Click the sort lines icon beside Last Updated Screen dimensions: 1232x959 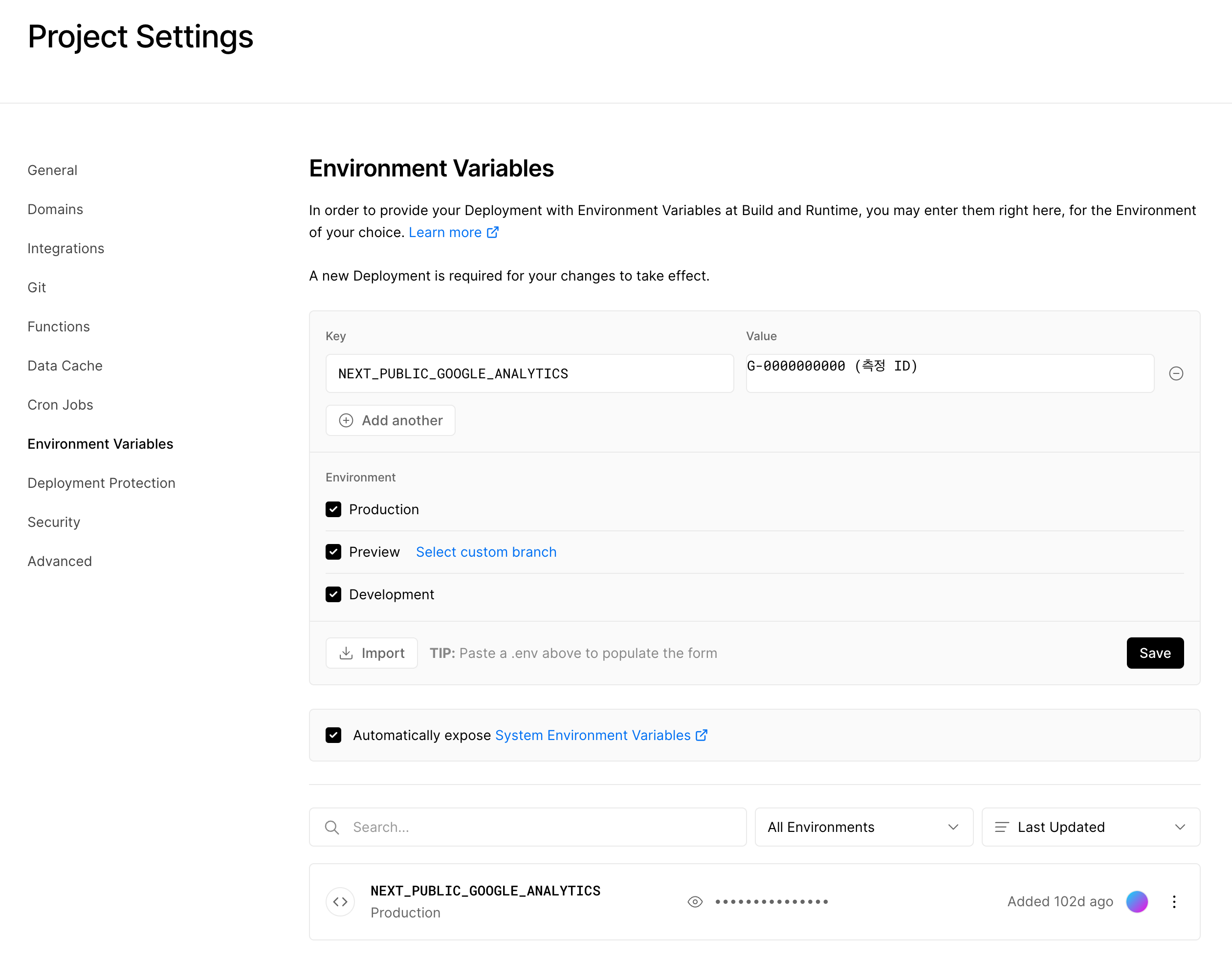tap(1002, 827)
